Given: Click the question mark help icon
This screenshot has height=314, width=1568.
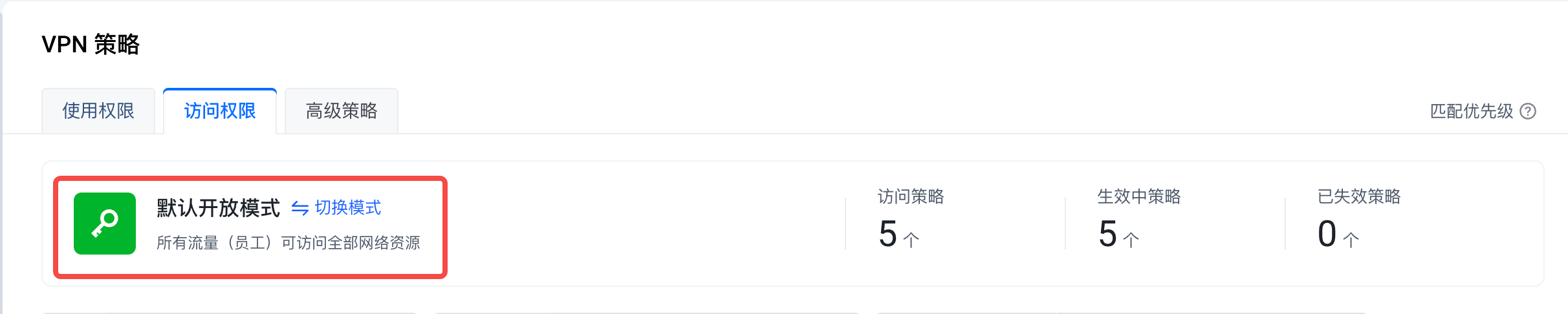Looking at the screenshot, I should [1528, 111].
